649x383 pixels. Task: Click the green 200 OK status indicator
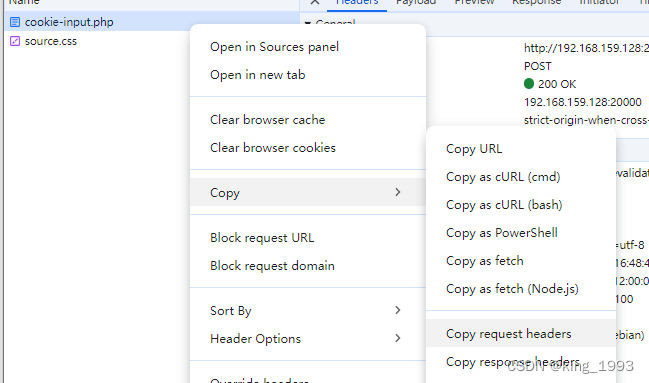point(529,84)
